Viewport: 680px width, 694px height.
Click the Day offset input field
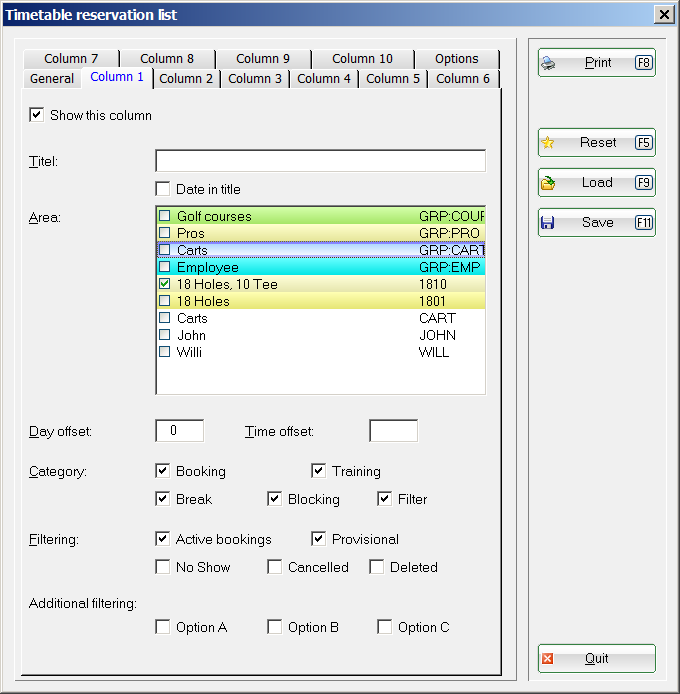click(x=179, y=431)
